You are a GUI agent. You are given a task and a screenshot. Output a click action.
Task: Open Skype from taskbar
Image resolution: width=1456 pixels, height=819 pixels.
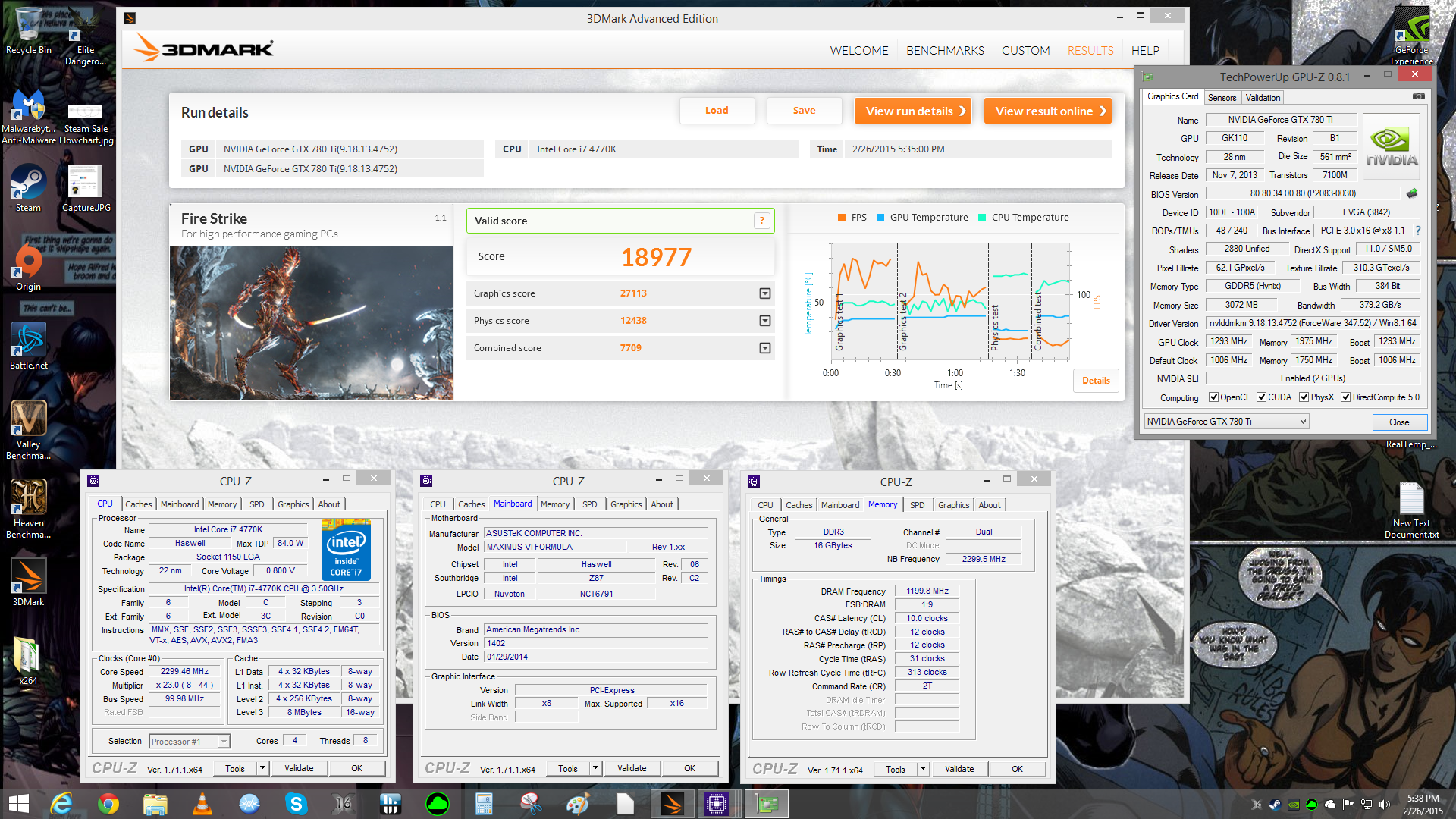tap(297, 804)
